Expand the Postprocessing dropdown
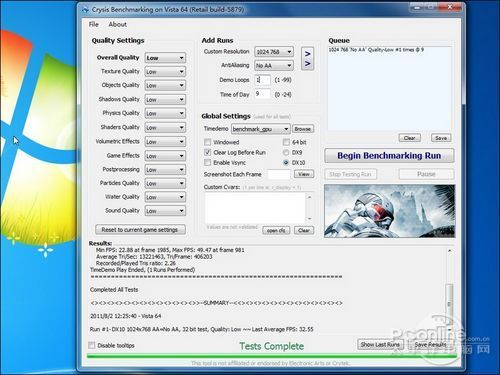The image size is (500, 375). pyautogui.click(x=165, y=170)
